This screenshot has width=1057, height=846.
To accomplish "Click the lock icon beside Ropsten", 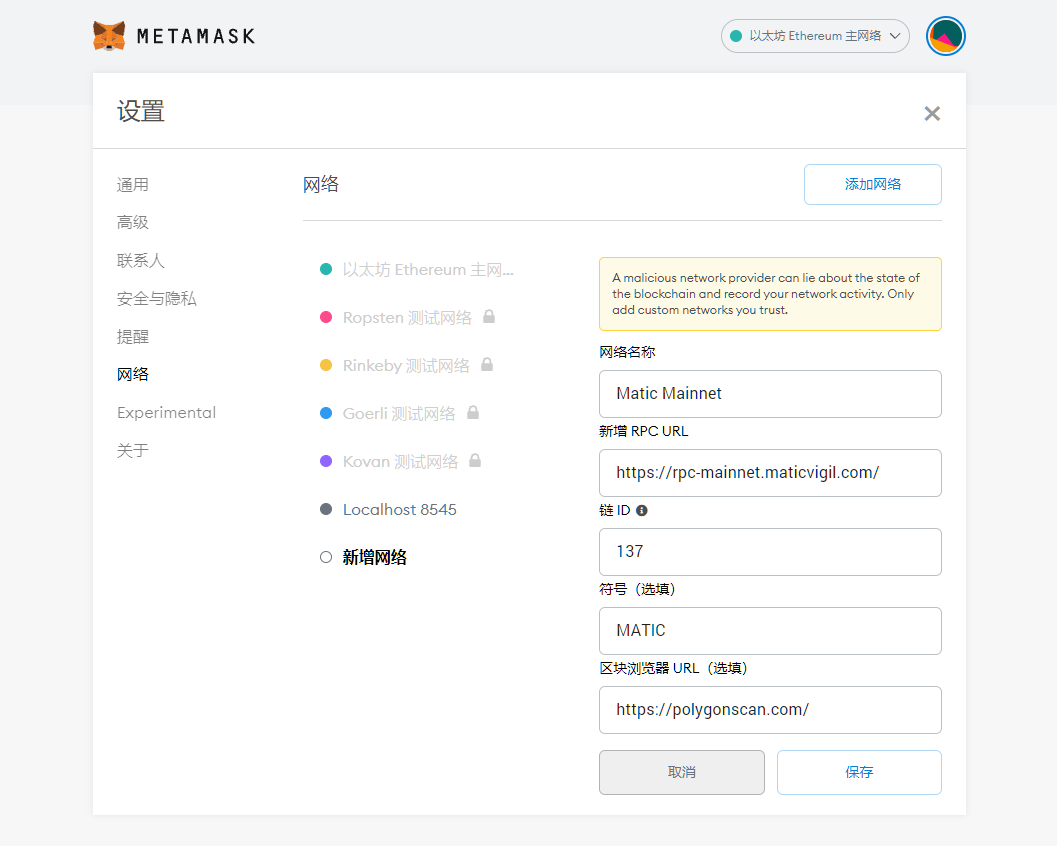I will (x=489, y=317).
